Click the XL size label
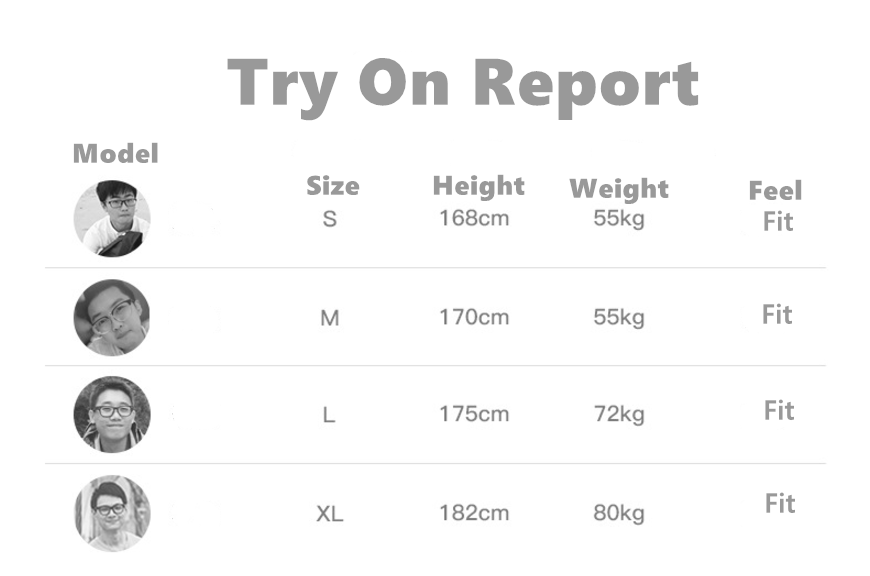The width and height of the screenshot is (870, 576). tap(329, 515)
